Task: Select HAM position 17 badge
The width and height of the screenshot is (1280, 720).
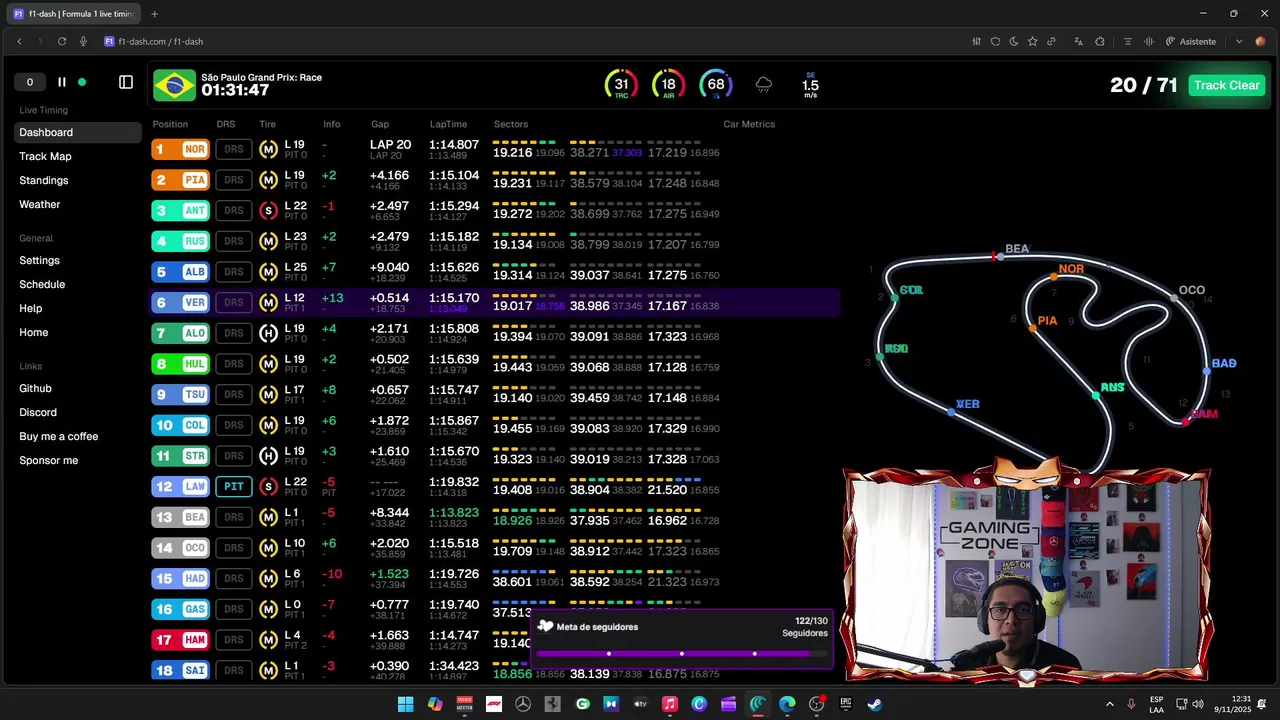Action: (181, 640)
